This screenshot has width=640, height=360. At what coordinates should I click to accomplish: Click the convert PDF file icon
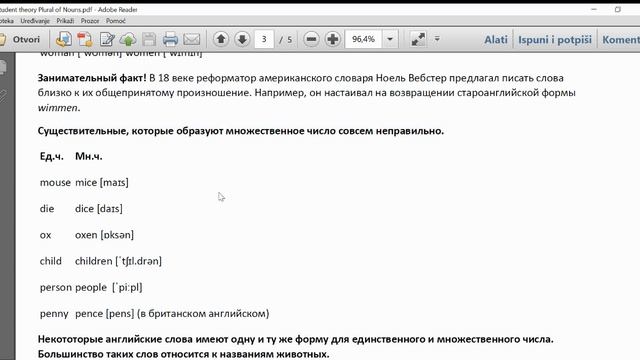click(x=85, y=40)
